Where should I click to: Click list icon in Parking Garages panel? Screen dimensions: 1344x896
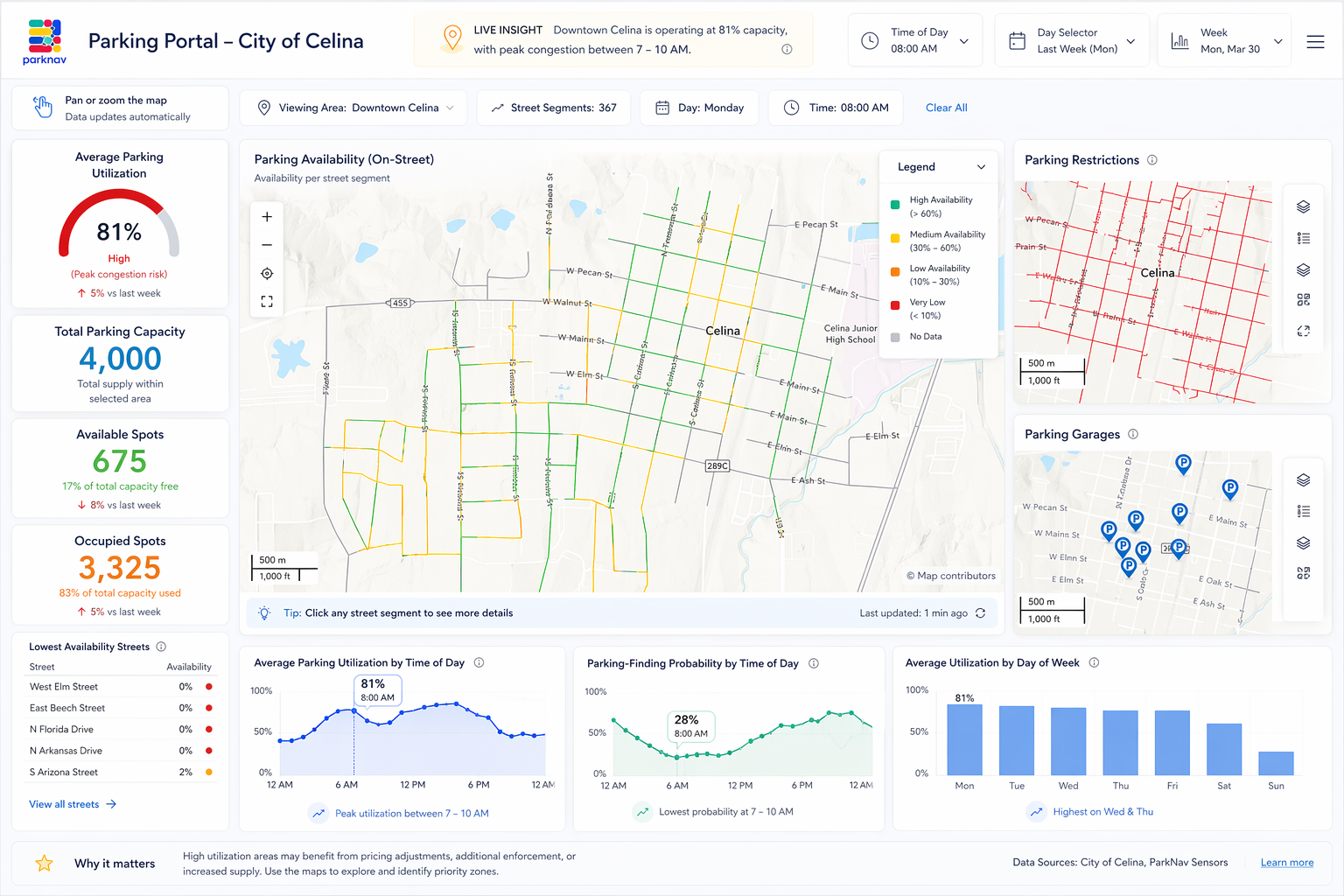click(1304, 511)
